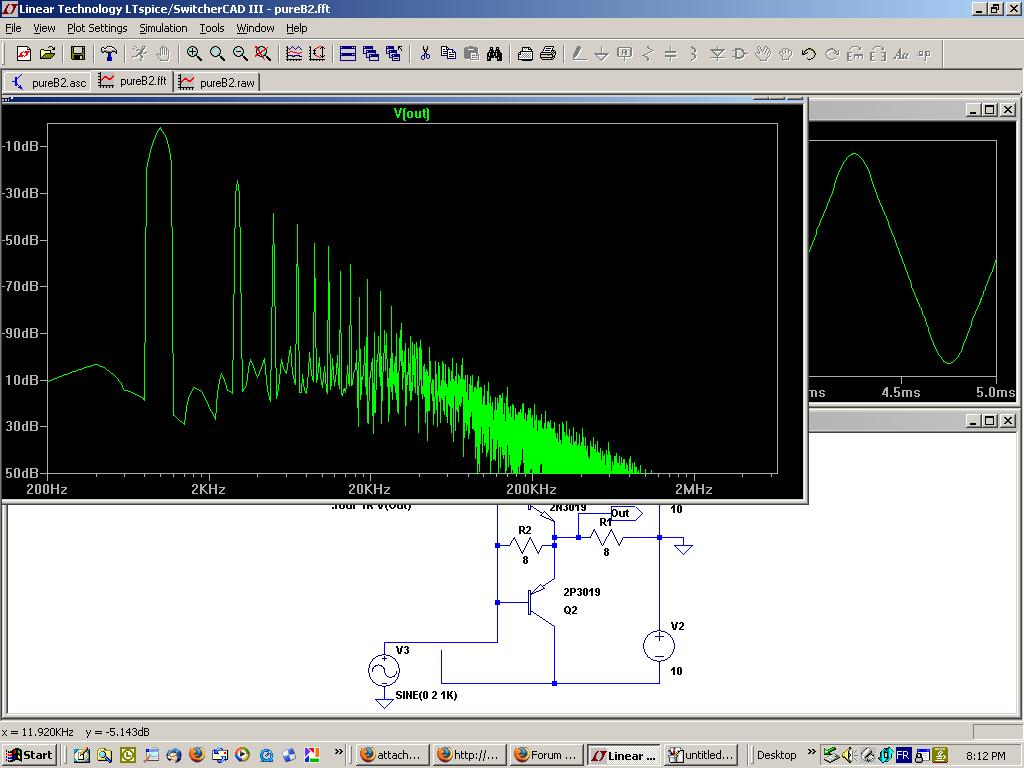The height and width of the screenshot is (768, 1024).
Task: Click the Windows Start button
Action: point(29,755)
